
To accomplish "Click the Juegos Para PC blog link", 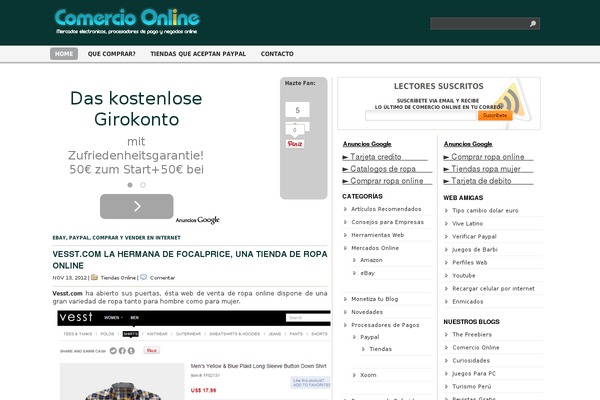I will click(x=474, y=374).
